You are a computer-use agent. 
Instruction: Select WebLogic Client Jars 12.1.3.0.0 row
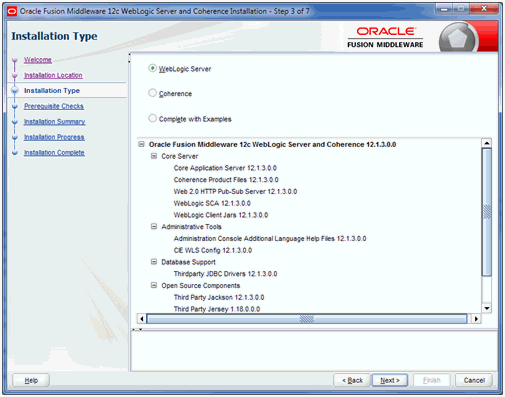pyautogui.click(x=221, y=215)
